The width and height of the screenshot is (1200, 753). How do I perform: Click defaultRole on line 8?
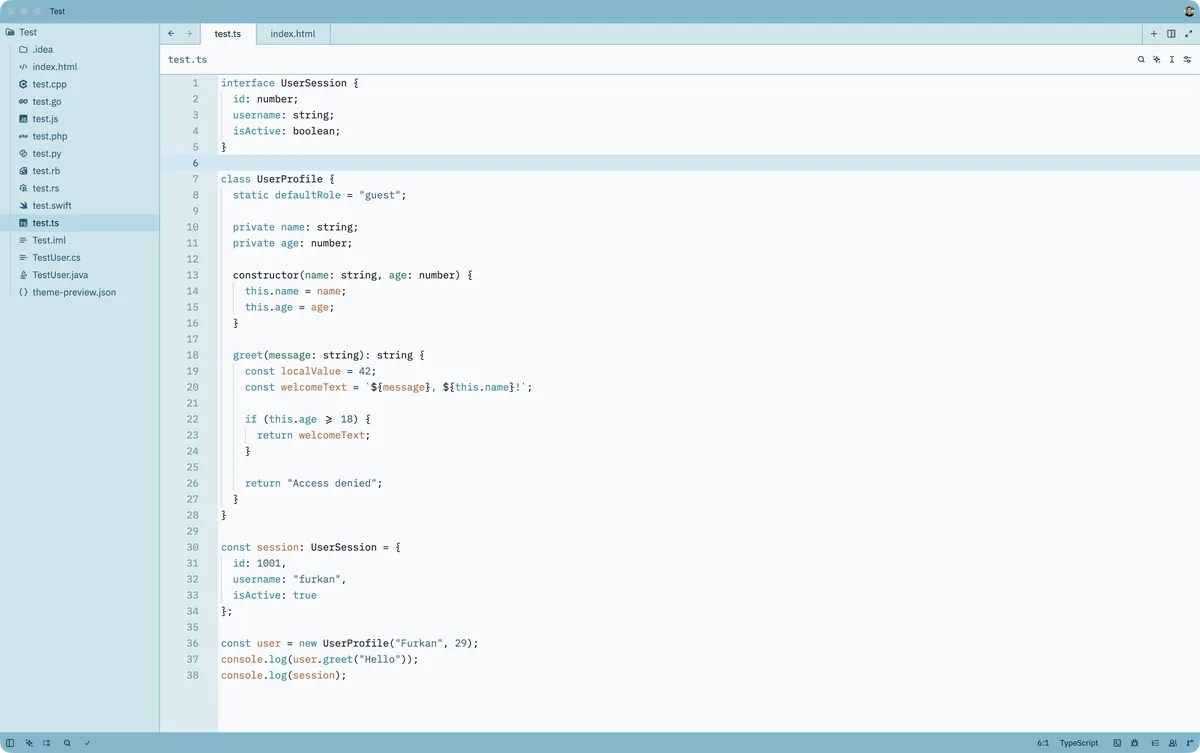tap(308, 195)
